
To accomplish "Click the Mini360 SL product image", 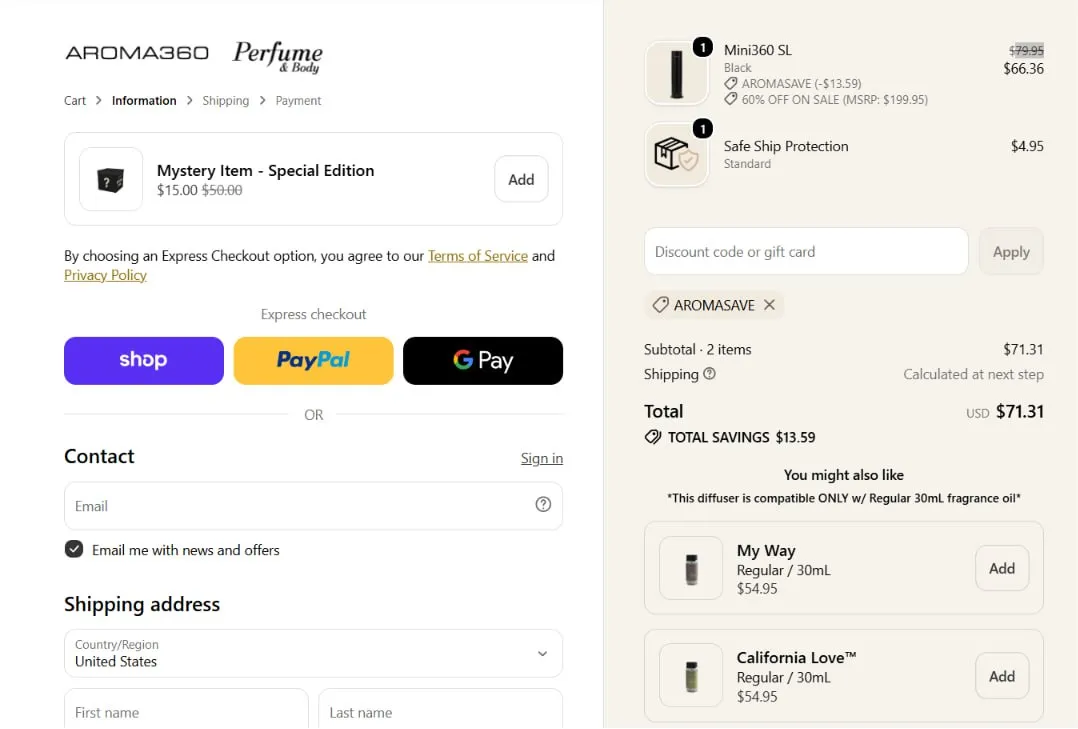I will tap(676, 74).
